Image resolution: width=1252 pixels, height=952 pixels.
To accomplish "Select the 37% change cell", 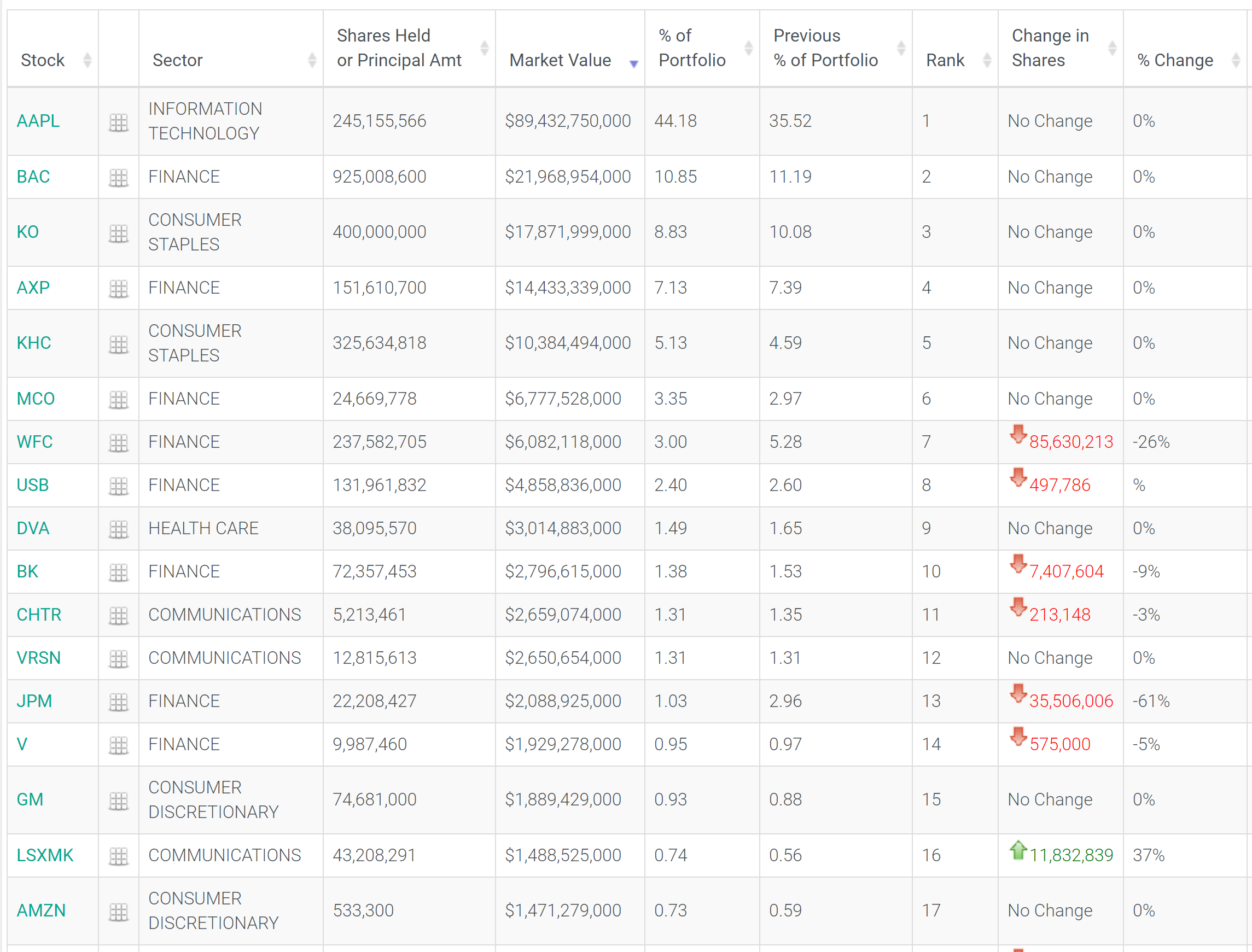I will (x=1187, y=856).
